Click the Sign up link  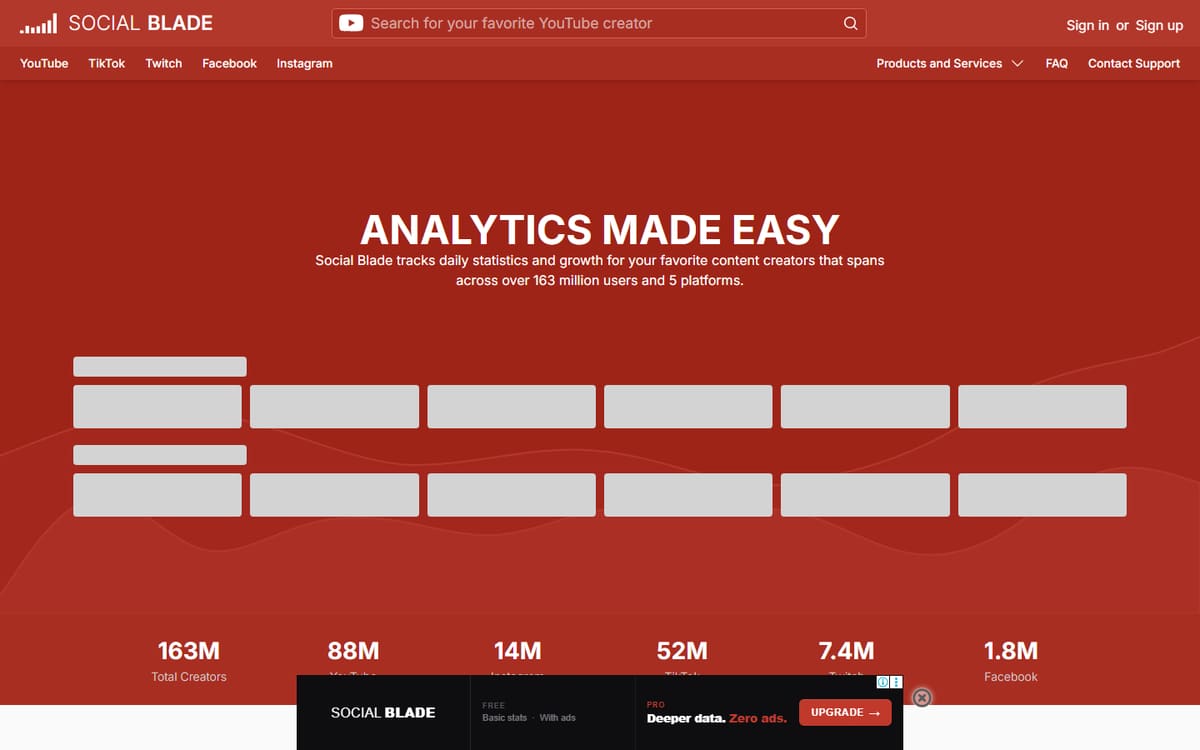pos(1159,25)
